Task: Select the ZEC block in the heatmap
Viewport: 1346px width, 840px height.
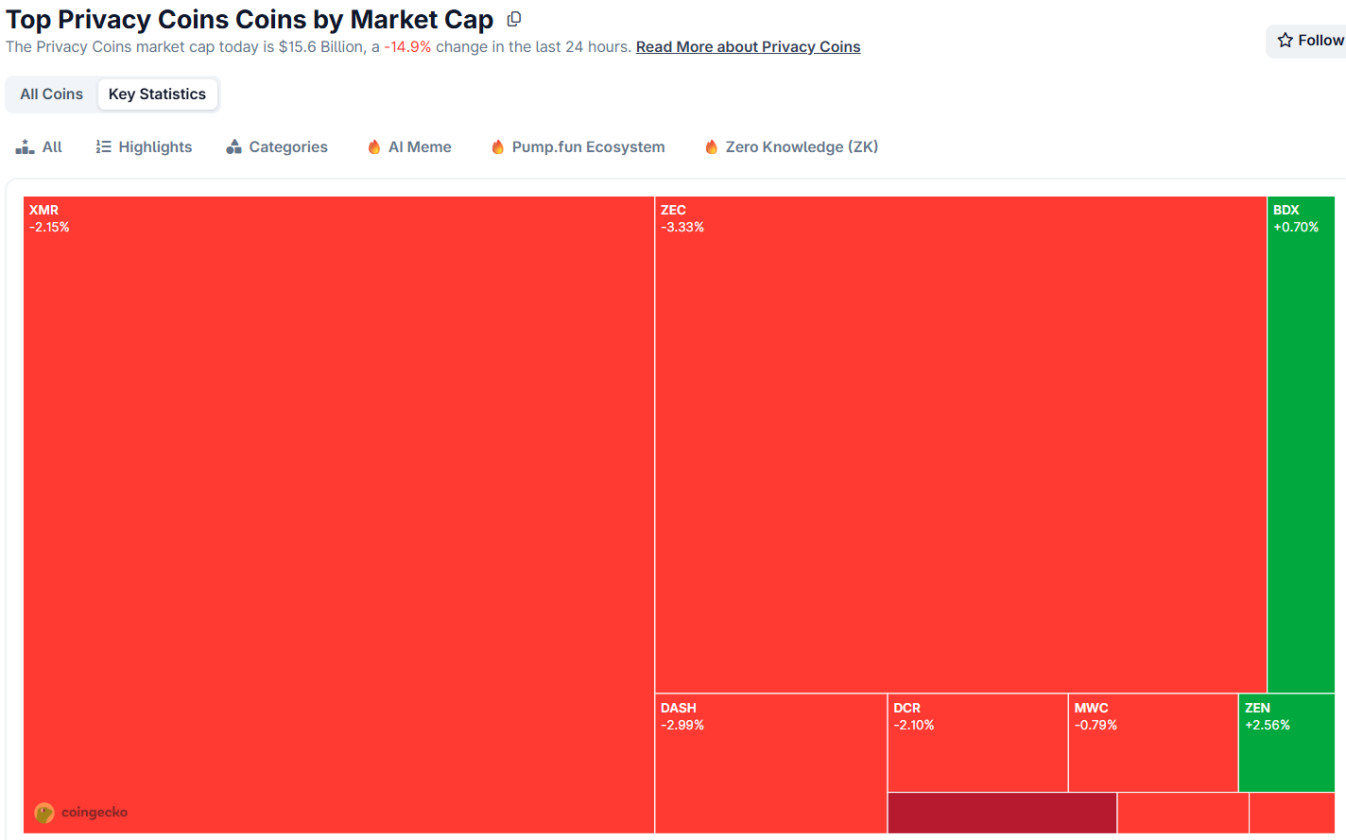Action: pyautogui.click(x=960, y=440)
